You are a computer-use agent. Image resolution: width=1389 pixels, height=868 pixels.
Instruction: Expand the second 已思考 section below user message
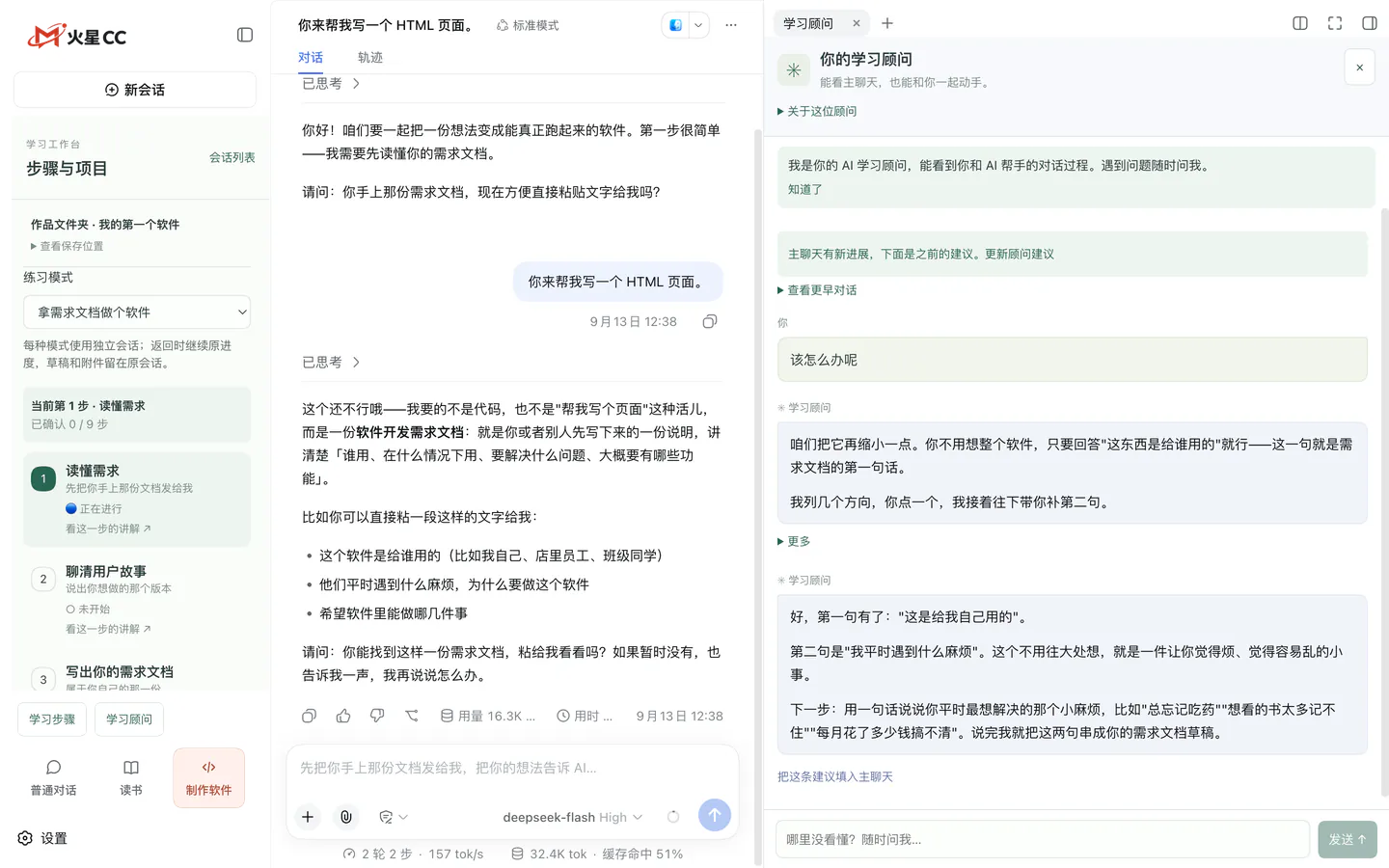click(331, 362)
